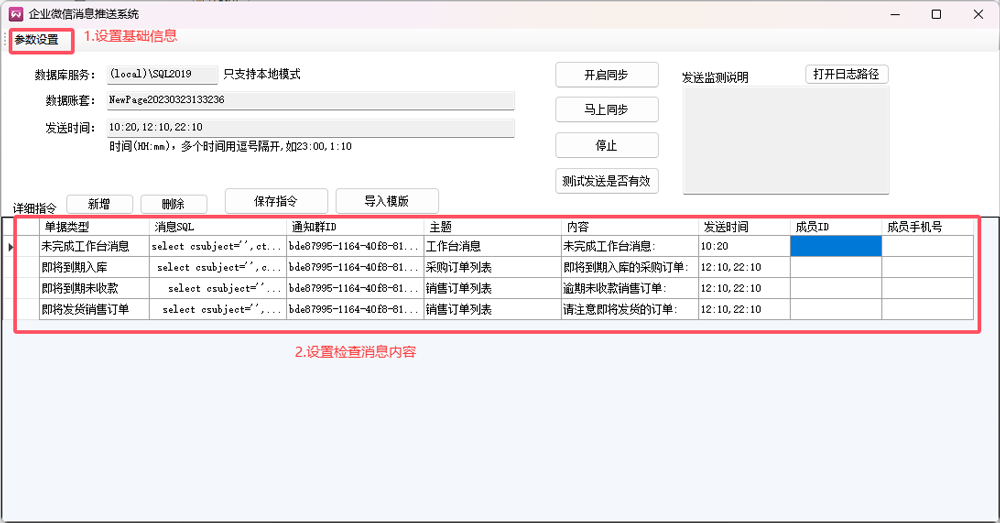Click the app logo icon in title bar

pyautogui.click(x=16, y=13)
